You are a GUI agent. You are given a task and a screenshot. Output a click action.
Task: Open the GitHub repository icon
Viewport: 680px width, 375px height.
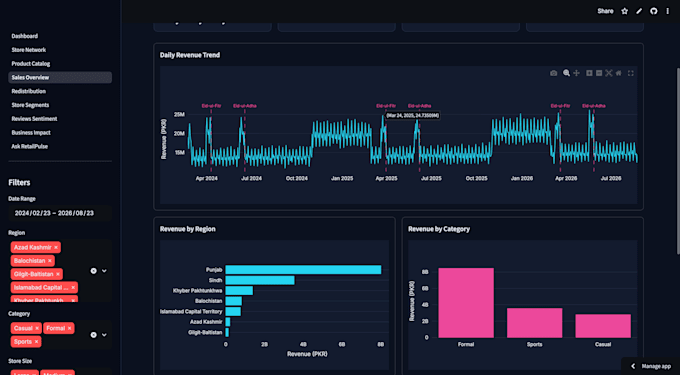(x=654, y=11)
